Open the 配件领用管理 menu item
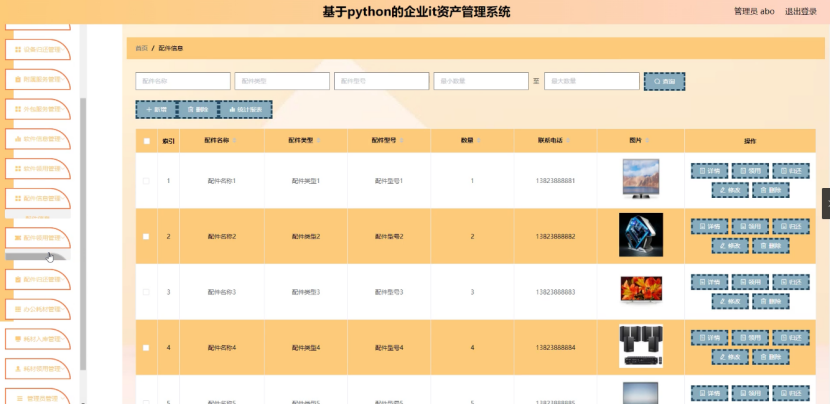The width and height of the screenshot is (830, 404). click(38, 238)
